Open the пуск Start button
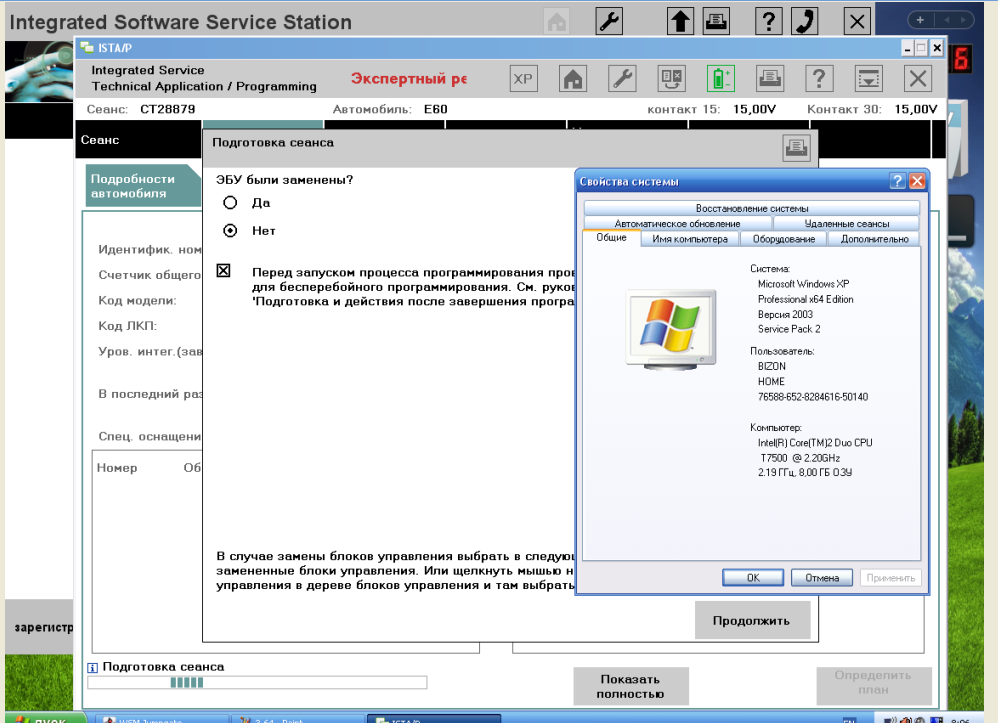998x723 pixels. [x=43, y=718]
